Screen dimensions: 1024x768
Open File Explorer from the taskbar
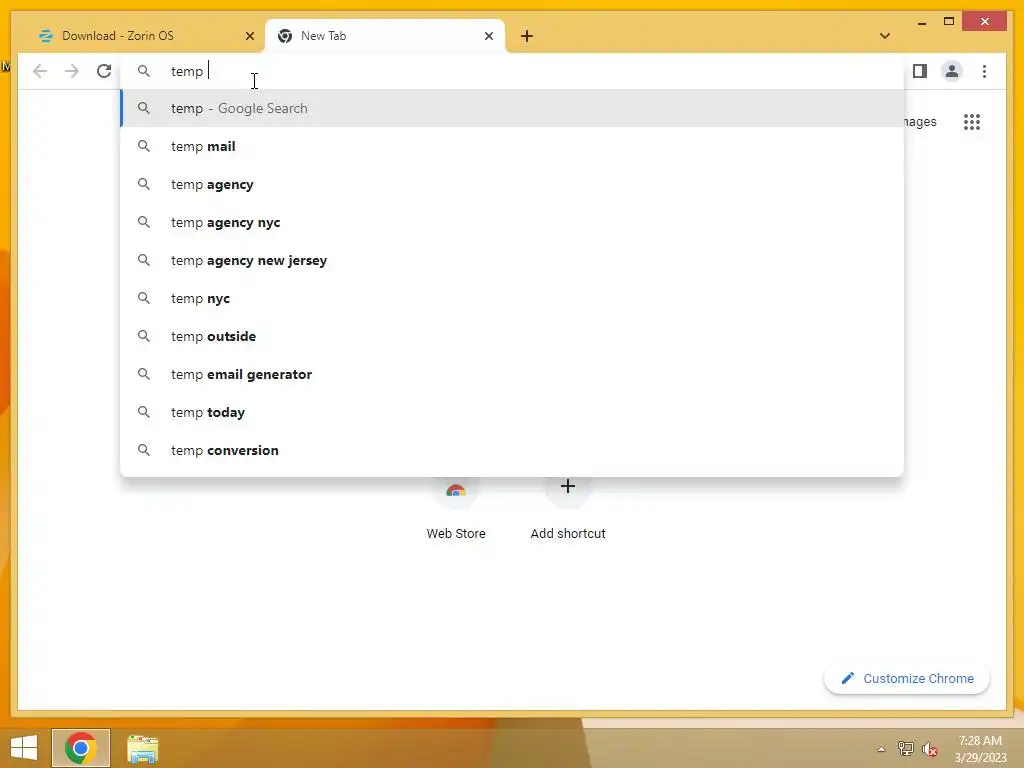coord(142,748)
